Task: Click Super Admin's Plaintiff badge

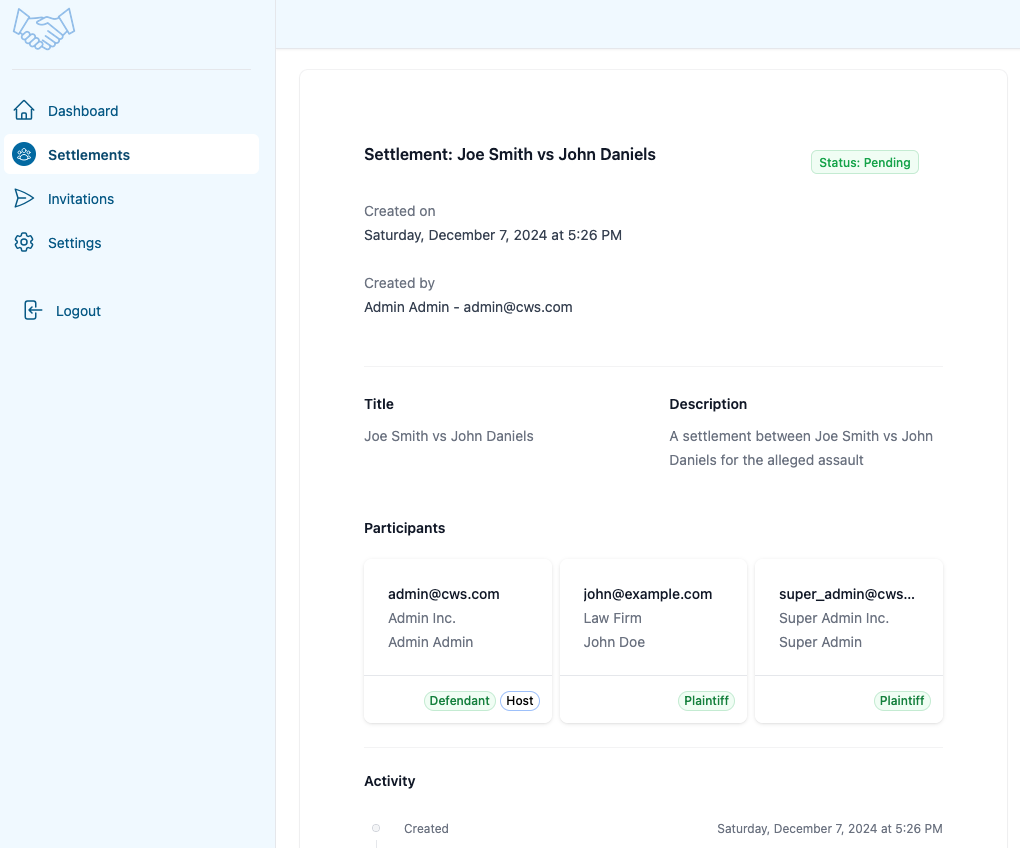Action: click(901, 701)
